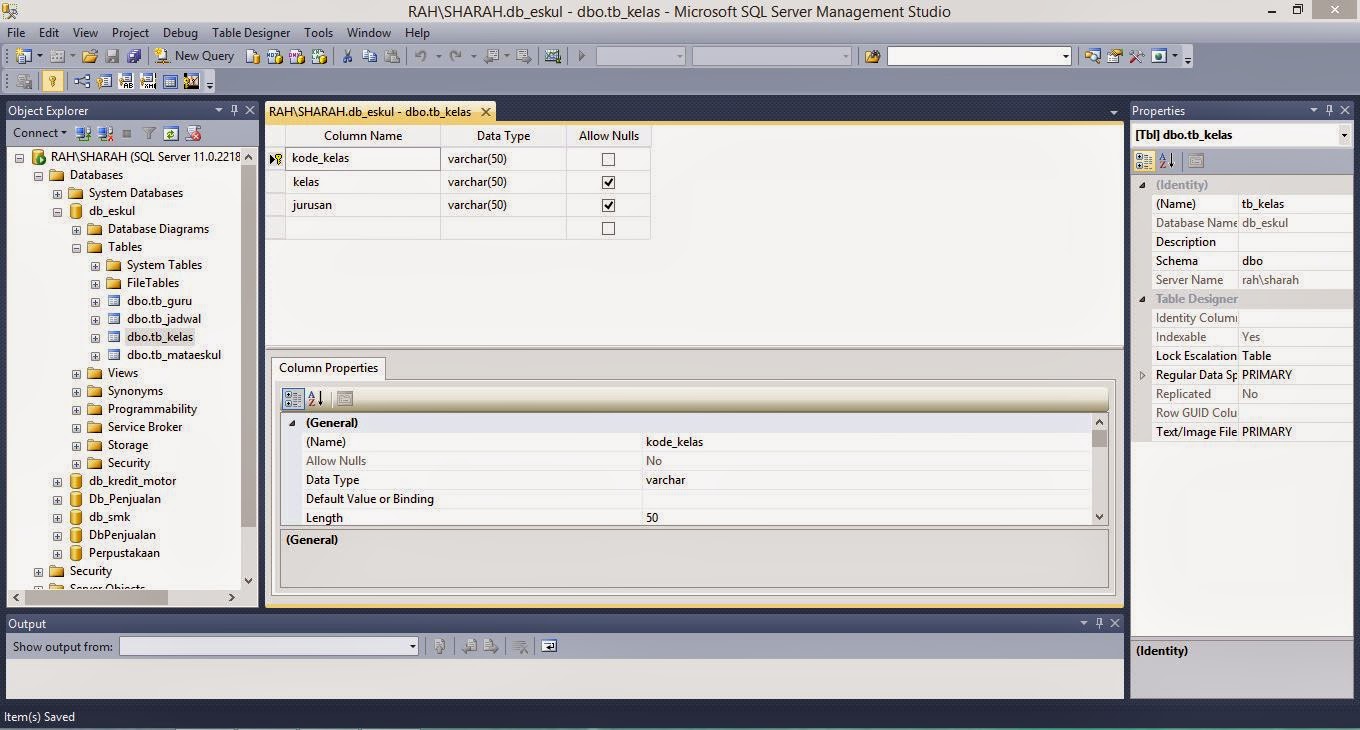Collapse the (General) section in Column Properties

292,423
